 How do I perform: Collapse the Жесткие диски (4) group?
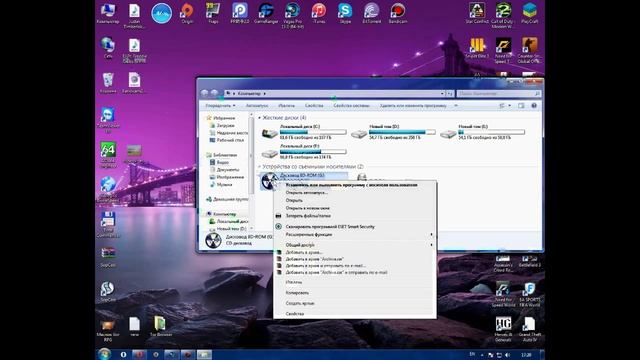point(259,118)
